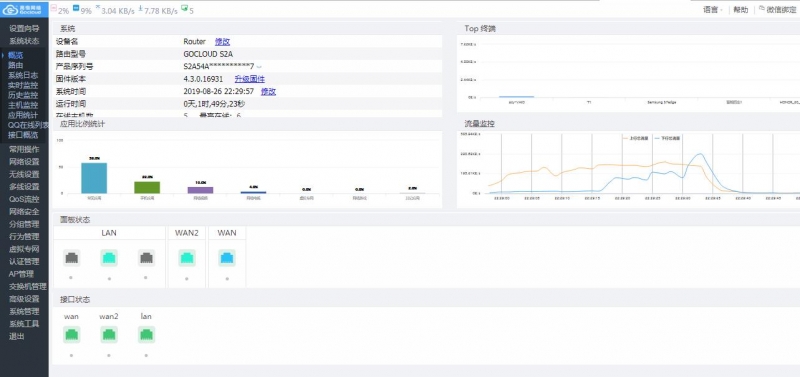This screenshot has width=800, height=377.
Task: Click the GoCloud logo in the header
Action: 24,9
